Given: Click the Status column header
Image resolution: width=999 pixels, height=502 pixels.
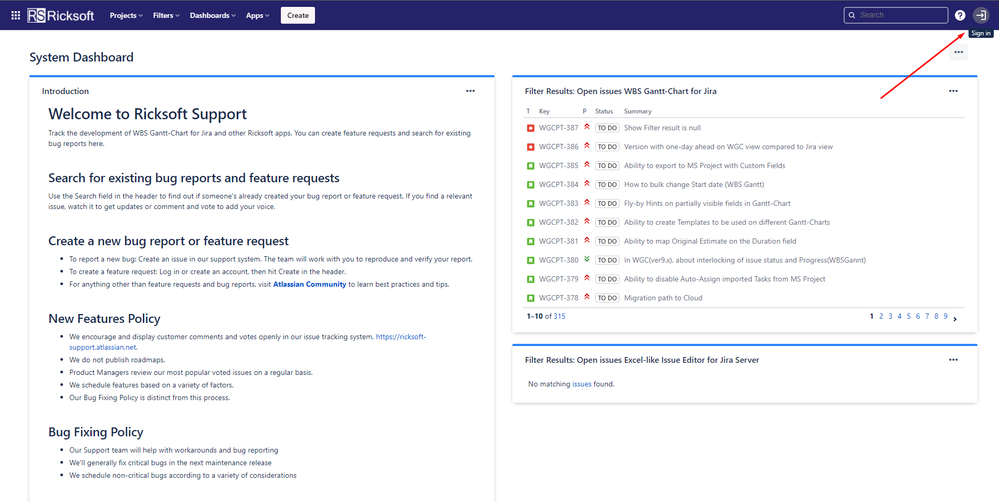Looking at the screenshot, I should point(604,111).
